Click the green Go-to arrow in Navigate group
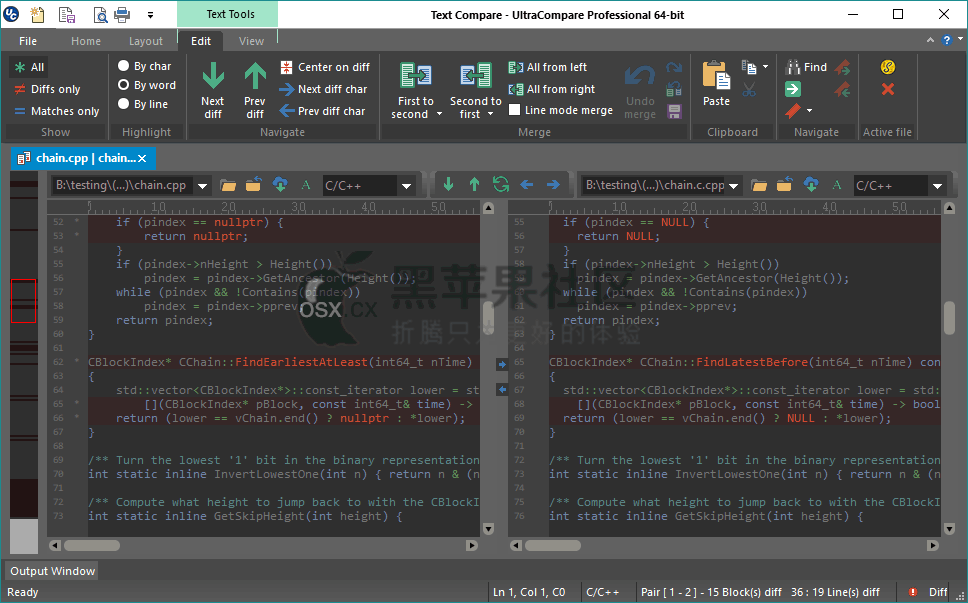The image size is (968, 603). tap(793, 89)
